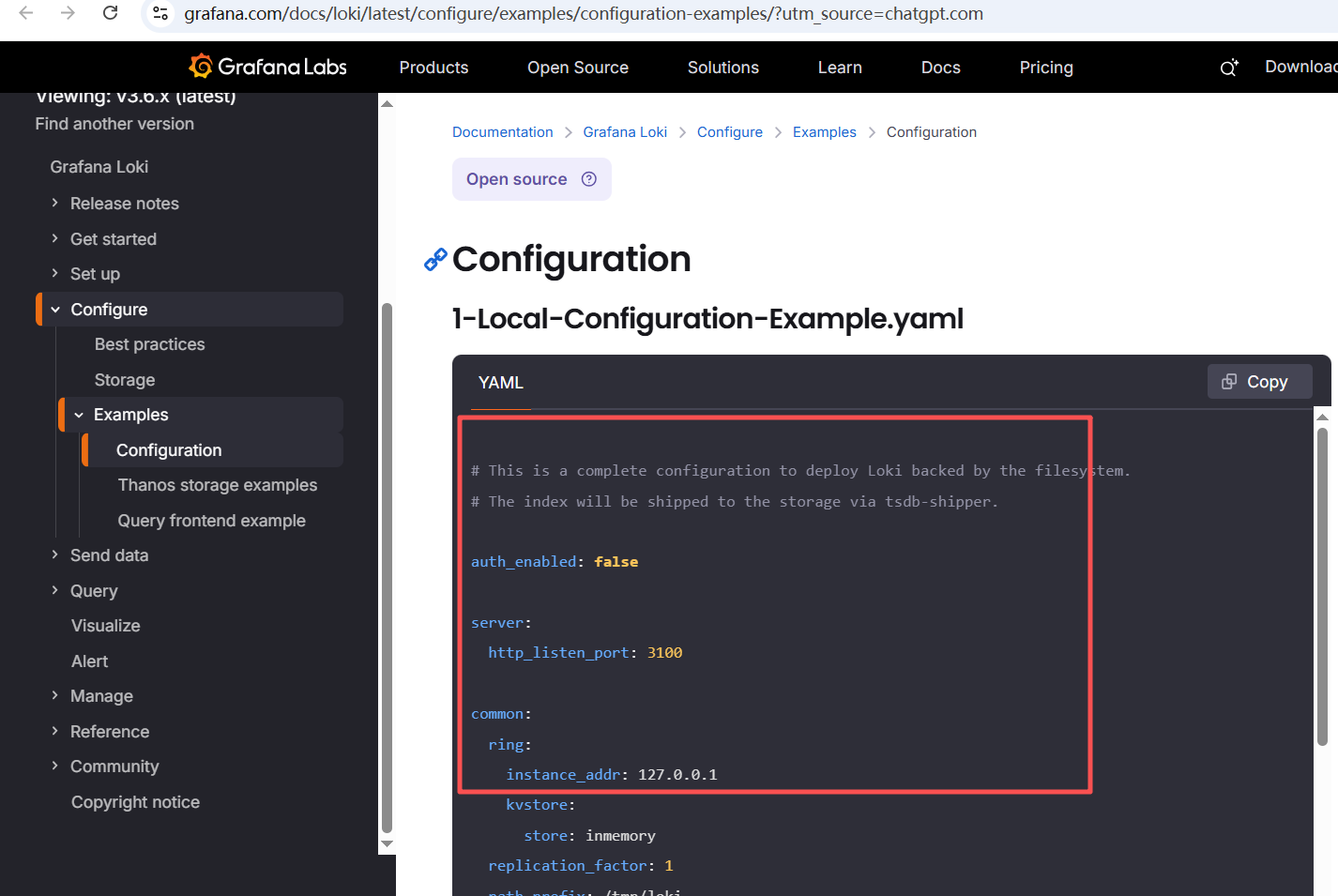Screen dimensions: 1338x896
Task: Open the Pricing page
Action: (1046, 68)
